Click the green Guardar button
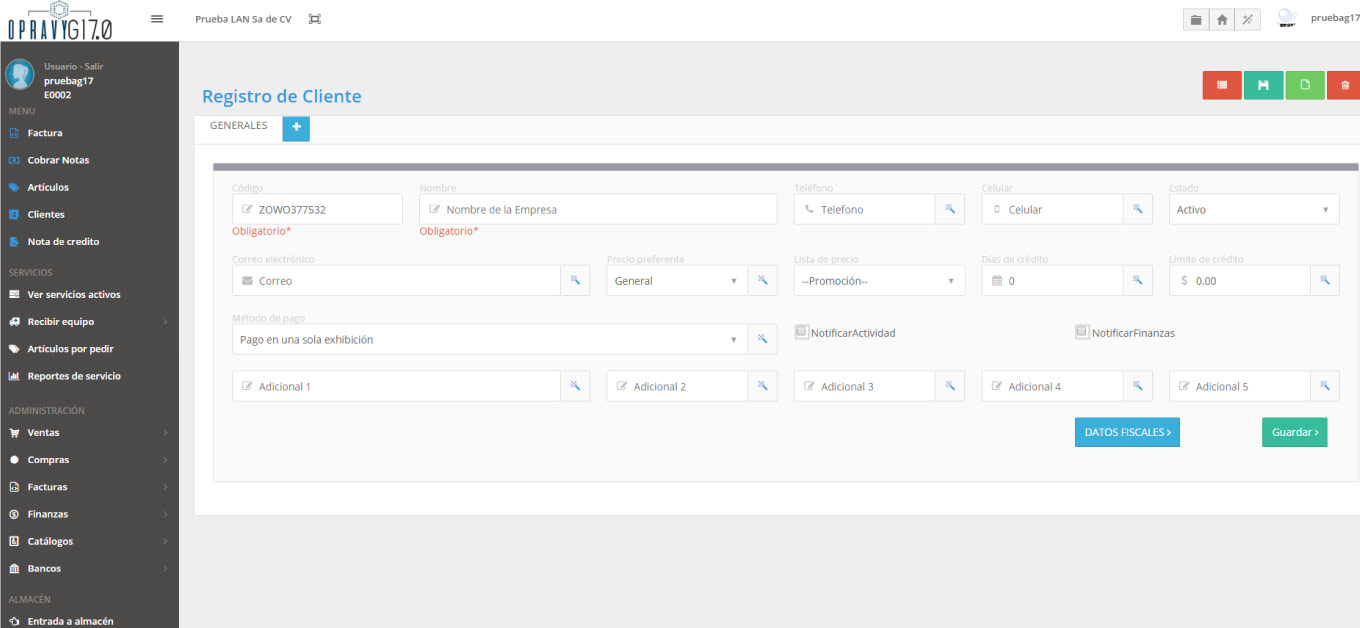The image size is (1360, 628). [1294, 432]
